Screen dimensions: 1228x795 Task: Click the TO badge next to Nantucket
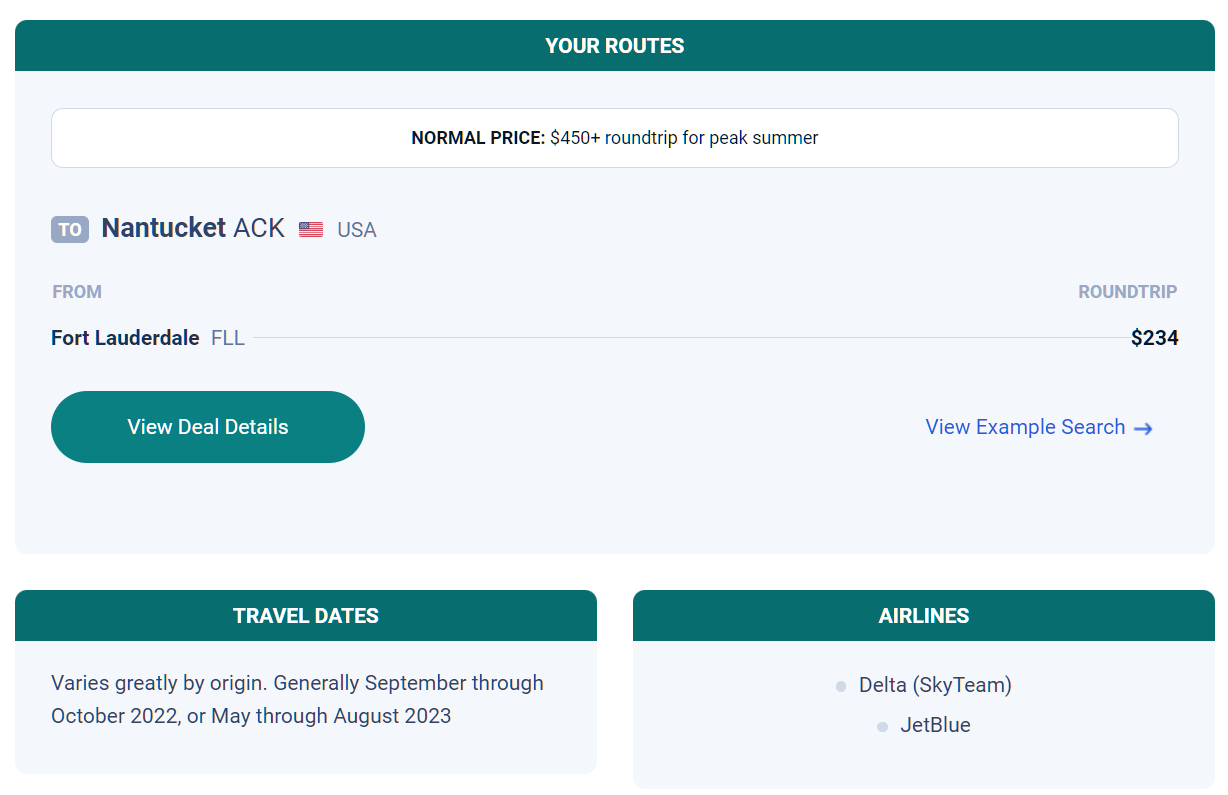pos(70,229)
